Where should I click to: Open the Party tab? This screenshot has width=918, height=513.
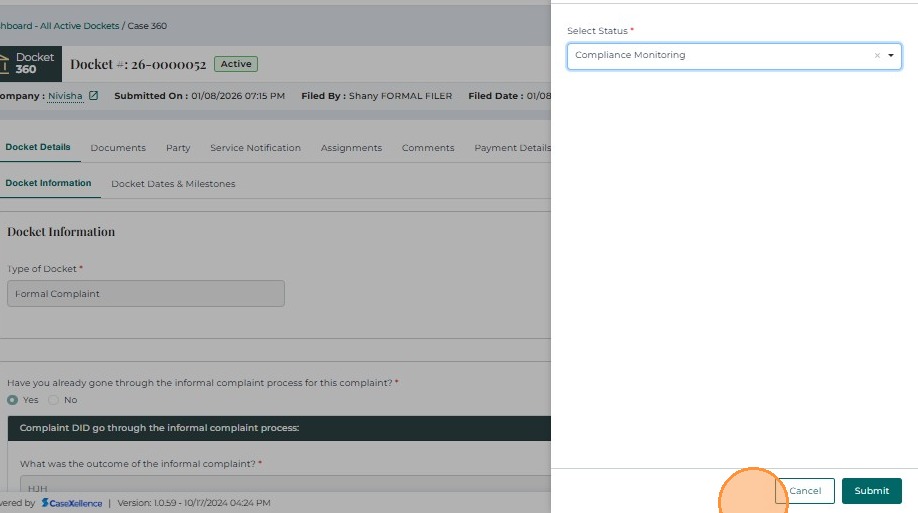coord(178,148)
